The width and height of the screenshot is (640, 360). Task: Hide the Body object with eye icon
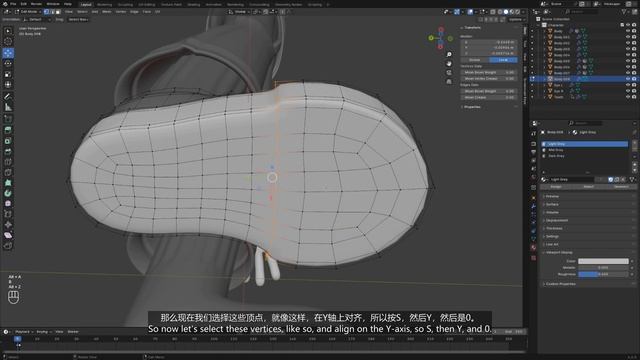click(x=628, y=31)
